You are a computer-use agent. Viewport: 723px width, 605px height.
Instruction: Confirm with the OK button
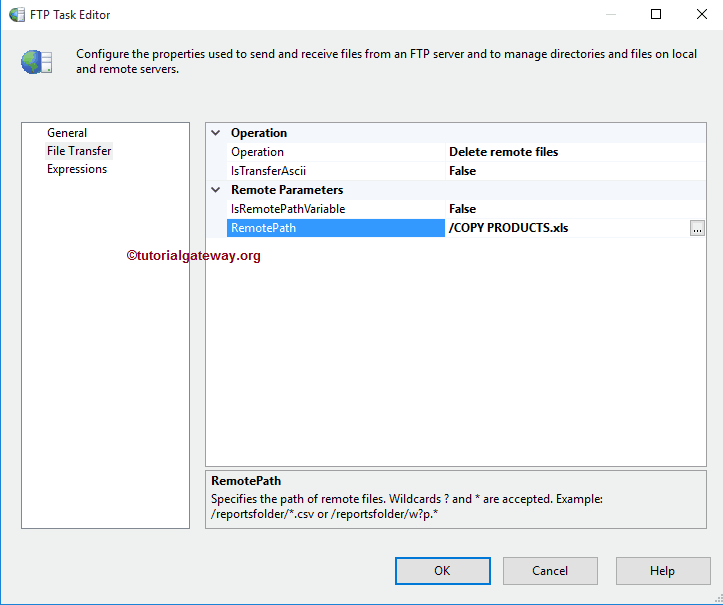click(x=443, y=571)
